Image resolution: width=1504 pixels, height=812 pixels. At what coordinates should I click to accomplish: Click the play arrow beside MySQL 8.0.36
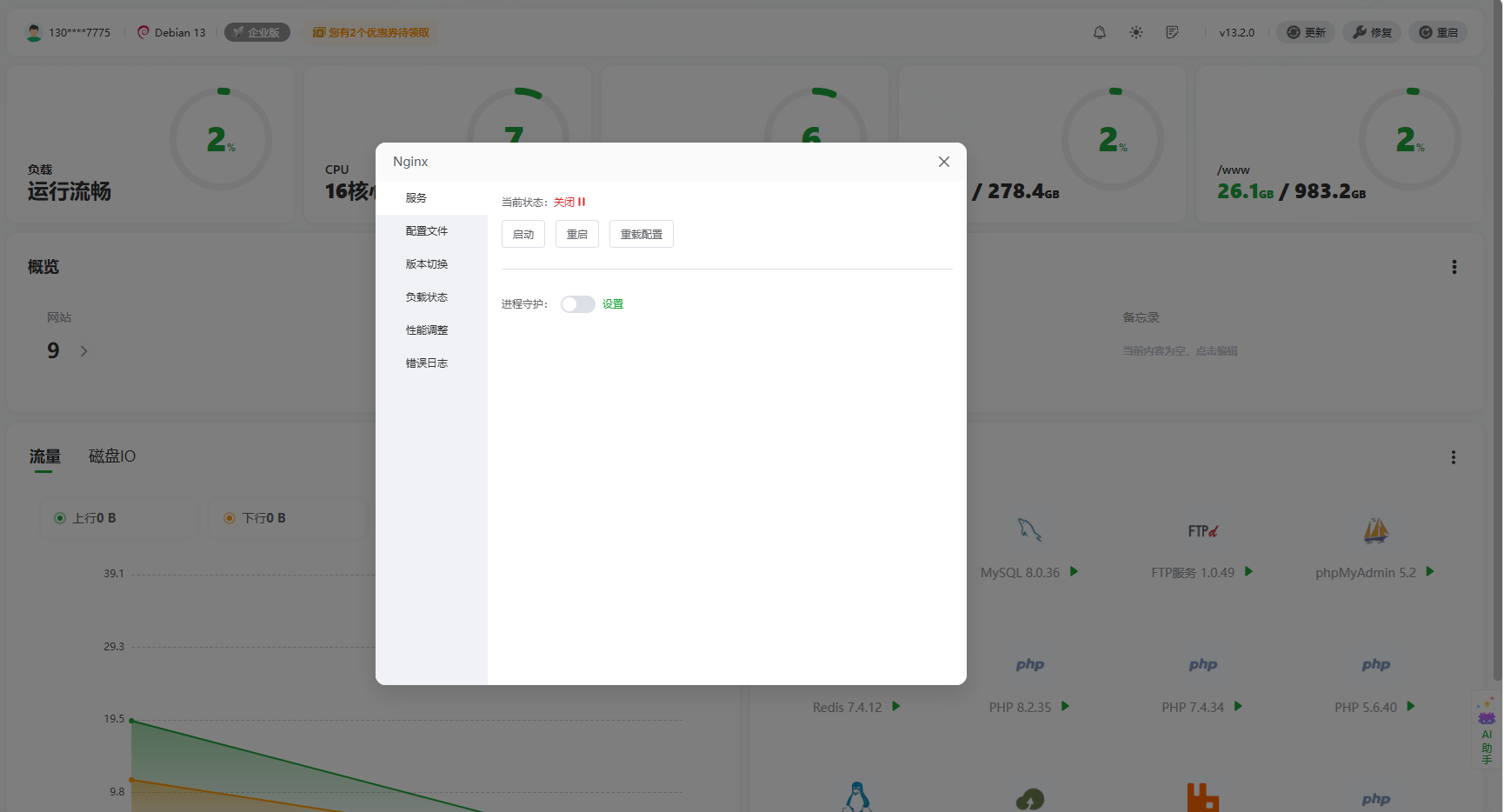(1074, 571)
